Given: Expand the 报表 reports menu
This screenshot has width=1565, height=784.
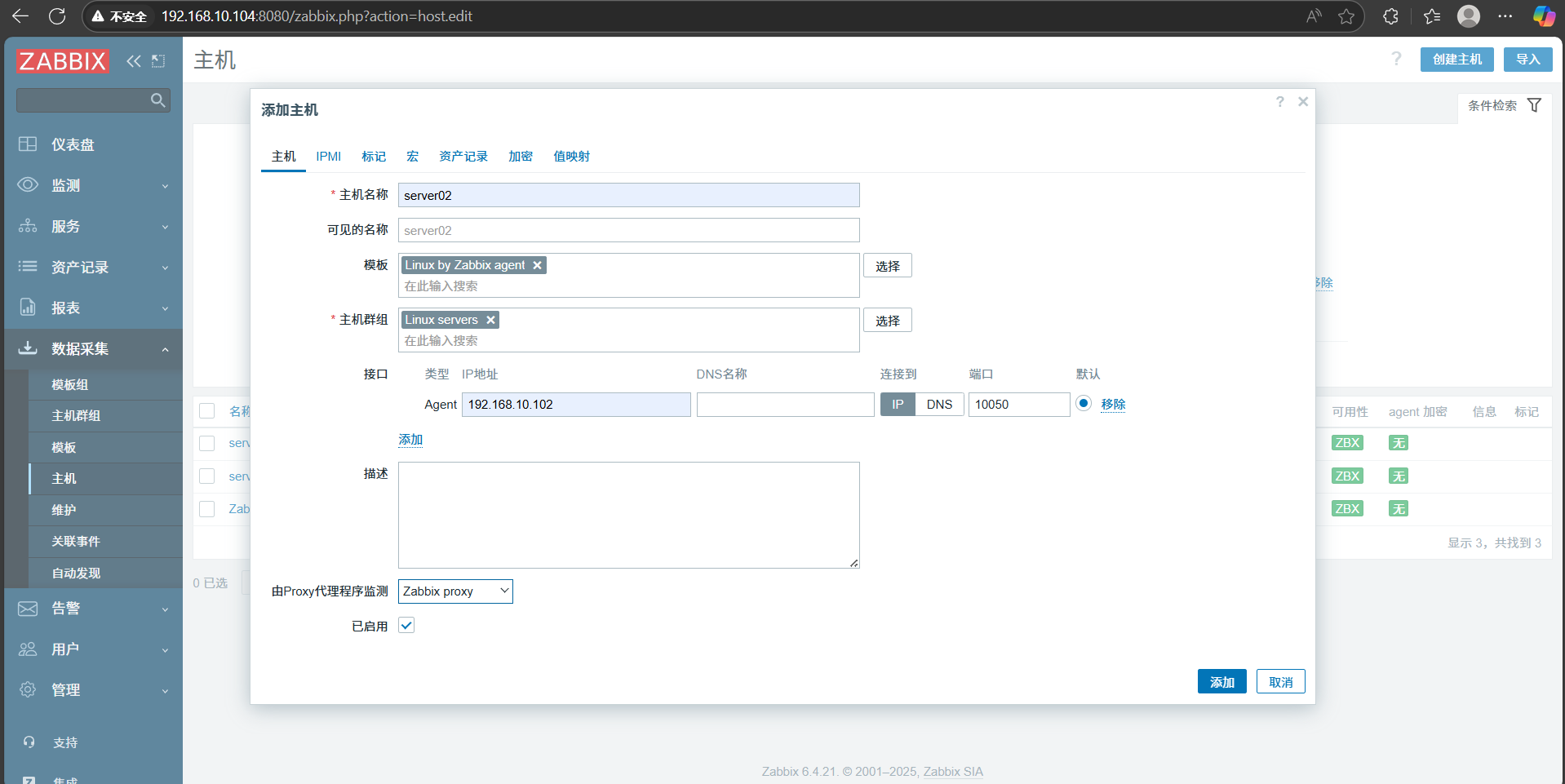Looking at the screenshot, I should click(x=93, y=308).
